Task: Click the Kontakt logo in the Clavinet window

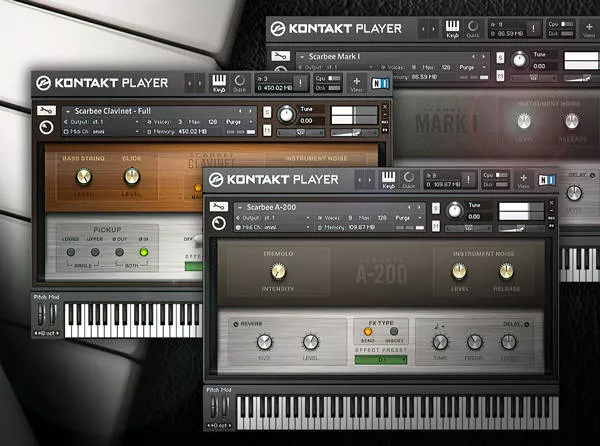Action: click(x=43, y=83)
